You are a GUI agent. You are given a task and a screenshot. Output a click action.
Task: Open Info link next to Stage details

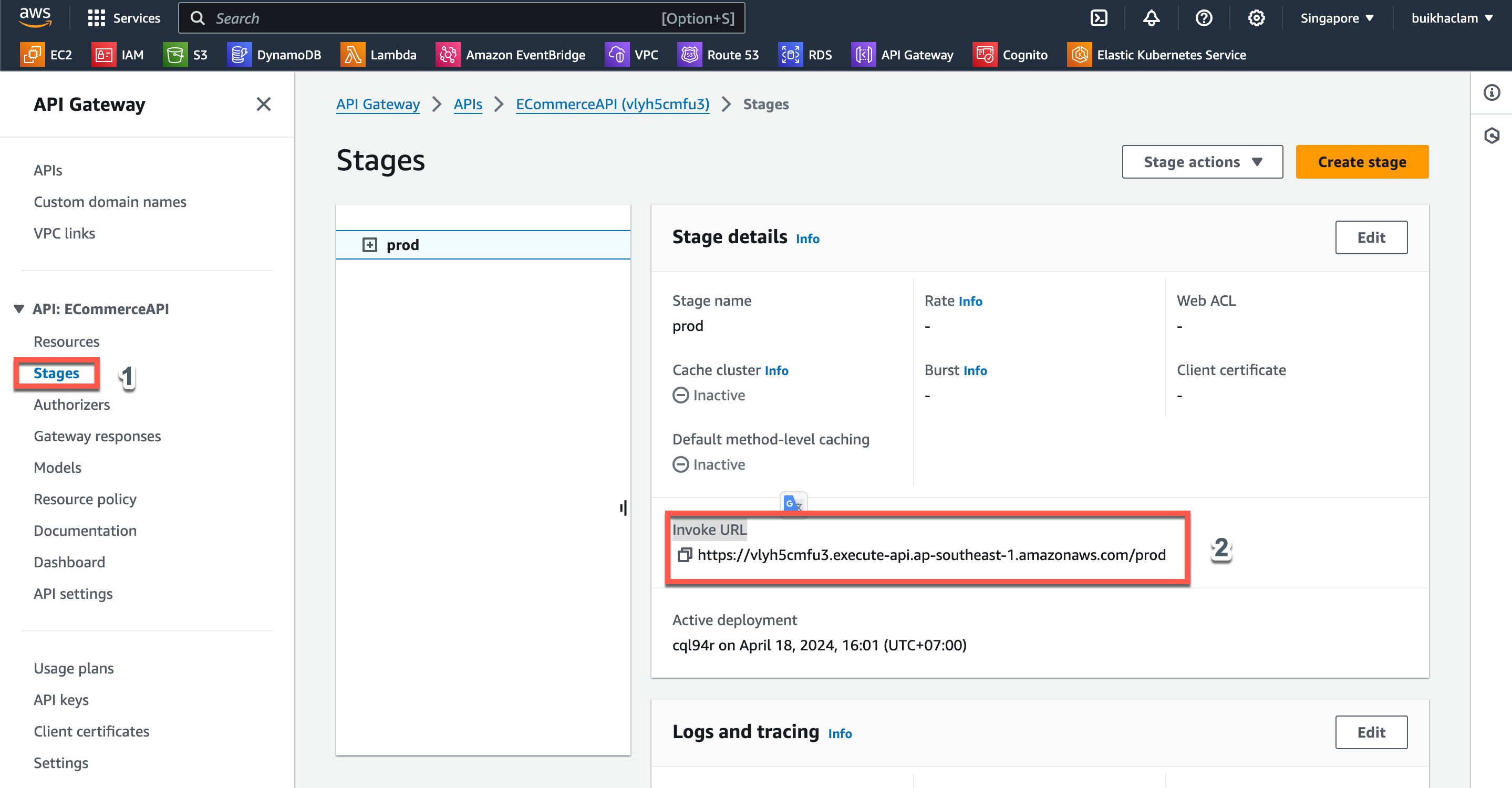tap(807, 238)
